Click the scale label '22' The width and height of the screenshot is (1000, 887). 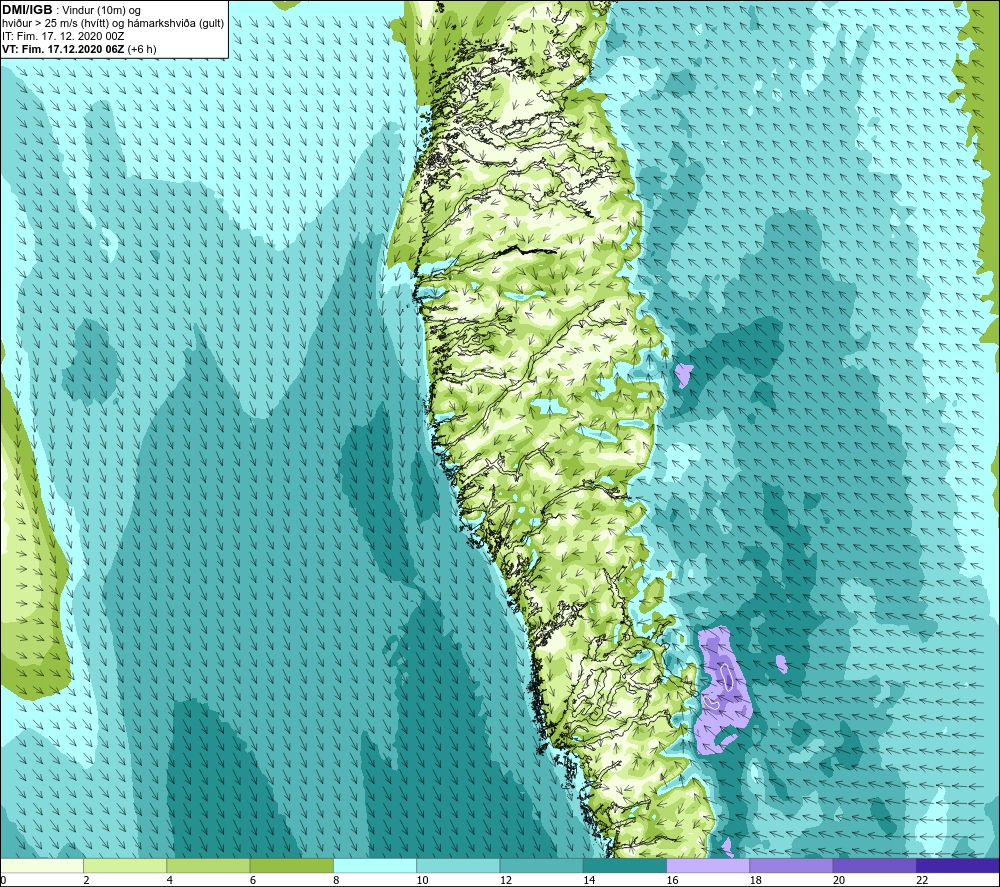coord(922,880)
